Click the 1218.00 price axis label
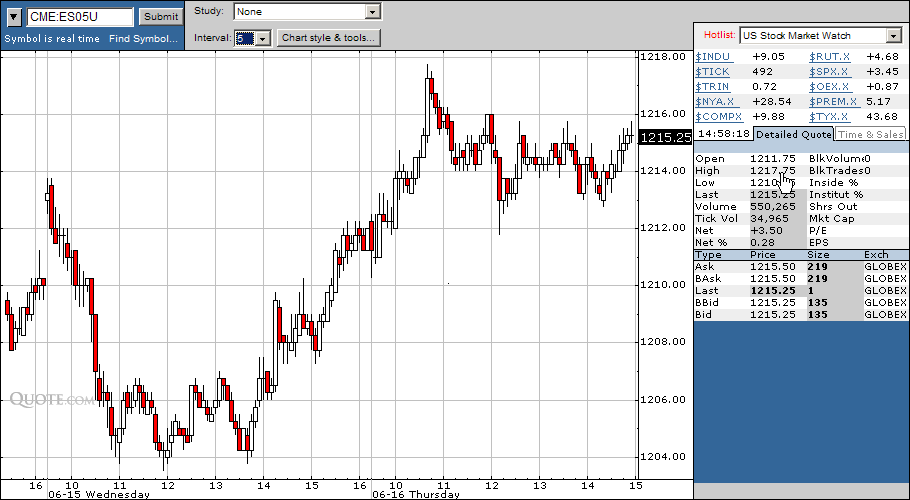Screen dimensions: 910x500 [x=662, y=57]
